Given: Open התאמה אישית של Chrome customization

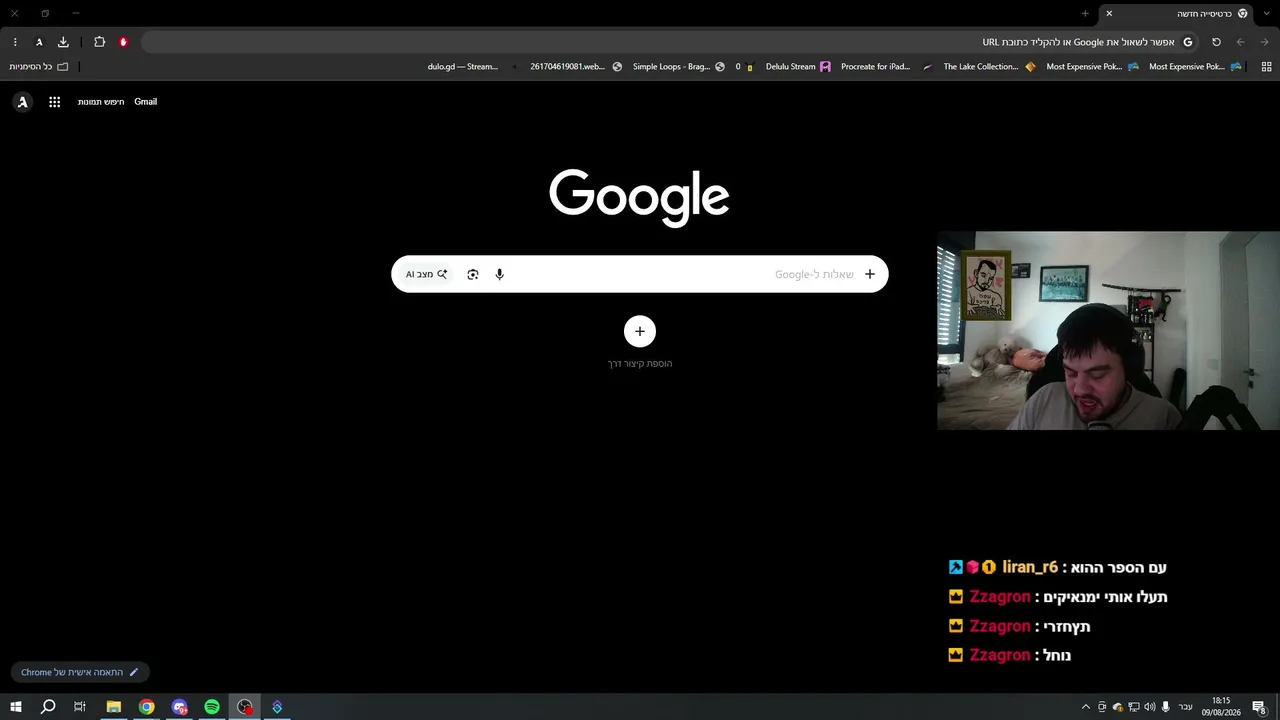Looking at the screenshot, I should coord(80,672).
